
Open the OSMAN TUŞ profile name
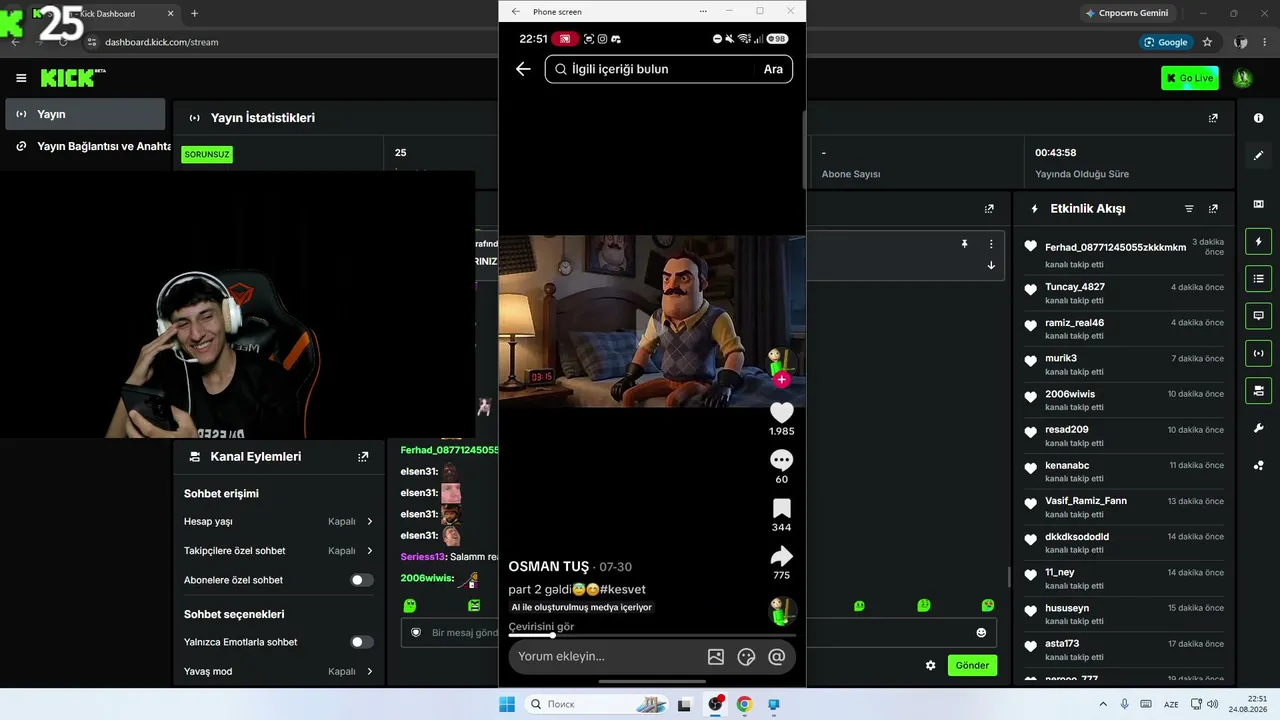pyautogui.click(x=549, y=567)
